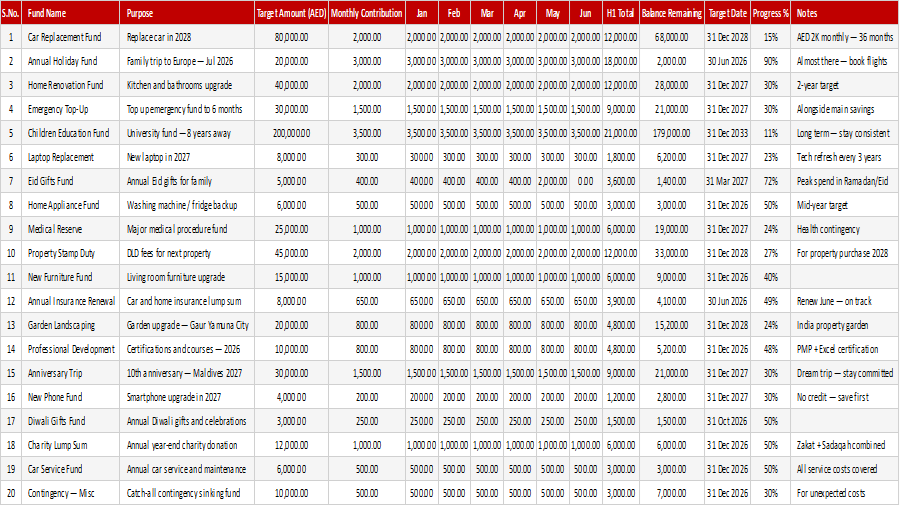Click balance remaining 179,000.00
The width and height of the screenshot is (900, 529).
672,134
